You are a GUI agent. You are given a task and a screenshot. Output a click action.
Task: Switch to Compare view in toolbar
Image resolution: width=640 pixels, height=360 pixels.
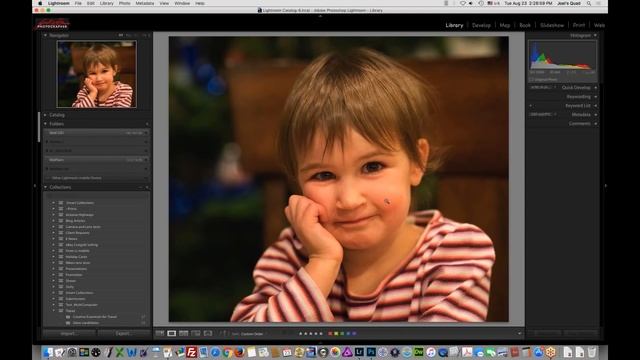184,333
